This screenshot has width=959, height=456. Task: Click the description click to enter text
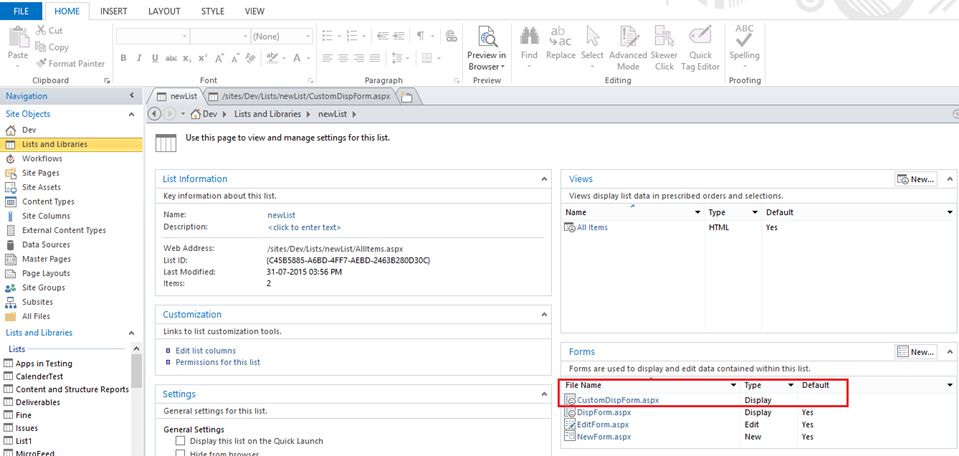[304, 227]
